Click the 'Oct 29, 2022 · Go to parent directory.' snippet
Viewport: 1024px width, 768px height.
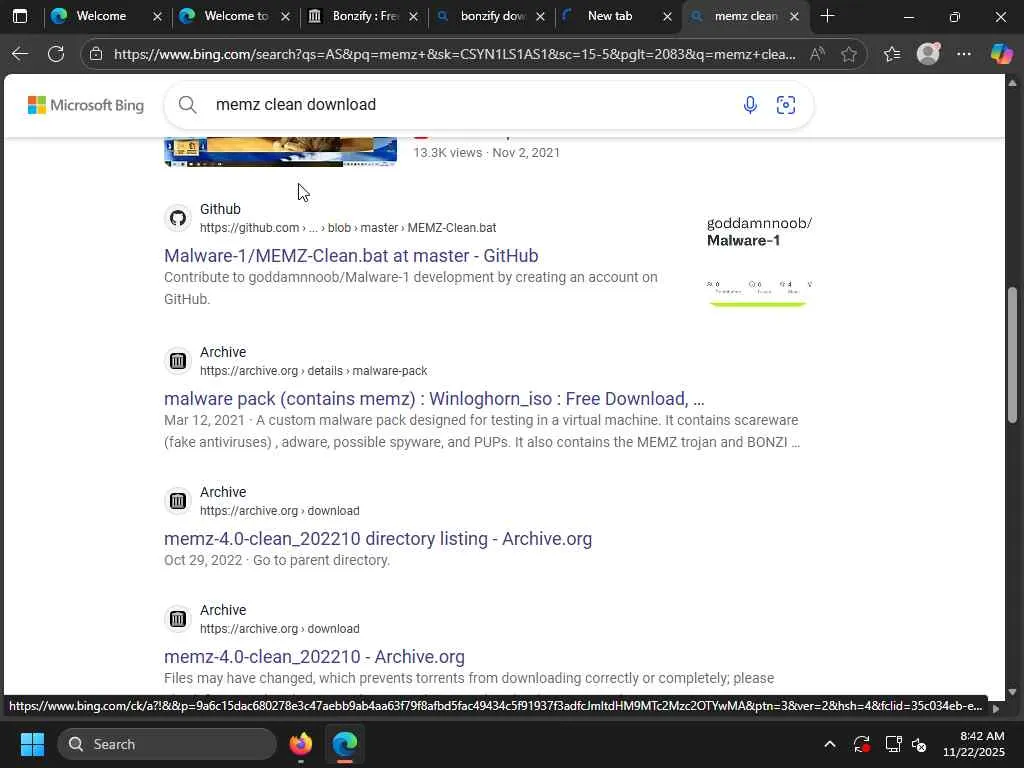[x=277, y=560]
